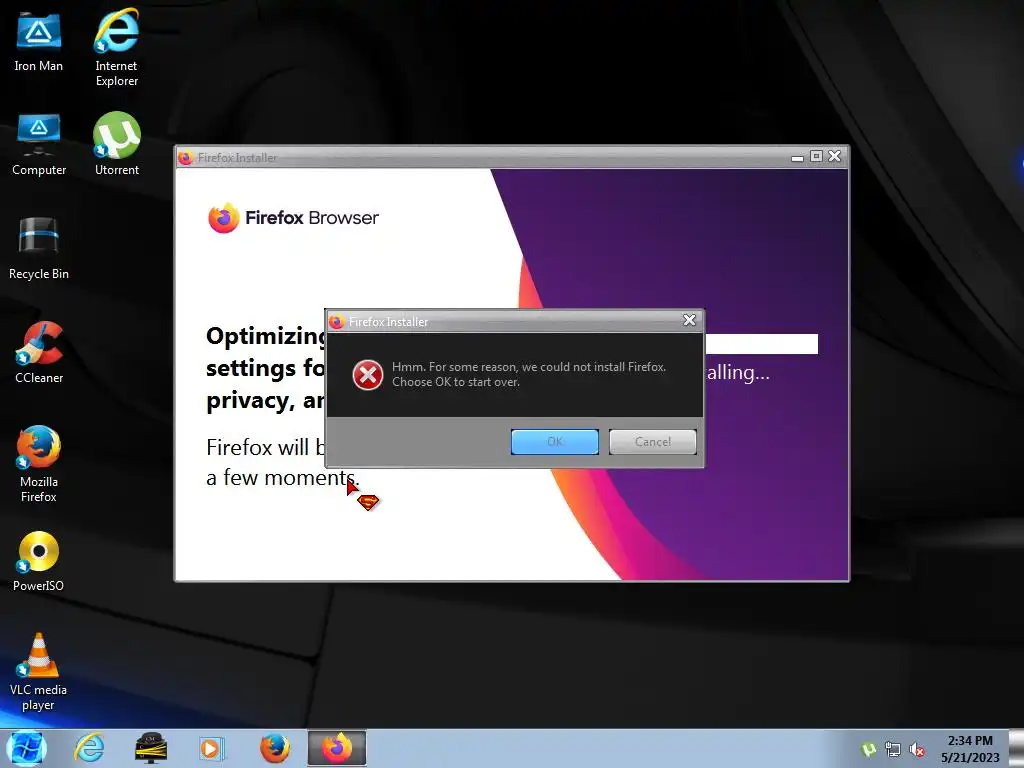Image resolution: width=1024 pixels, height=768 pixels.
Task: Select the Utorrent desktop icon
Action: [116, 144]
